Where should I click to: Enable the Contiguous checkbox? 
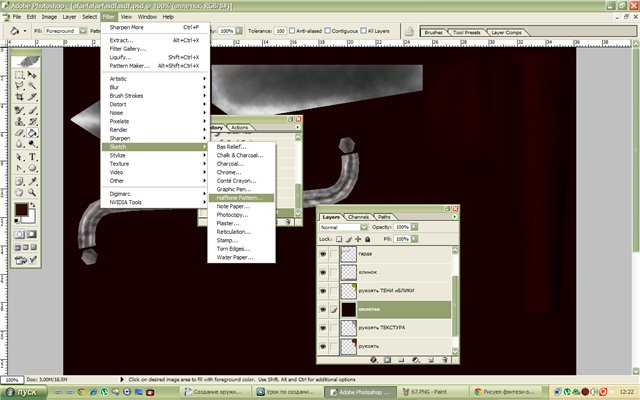[327, 31]
